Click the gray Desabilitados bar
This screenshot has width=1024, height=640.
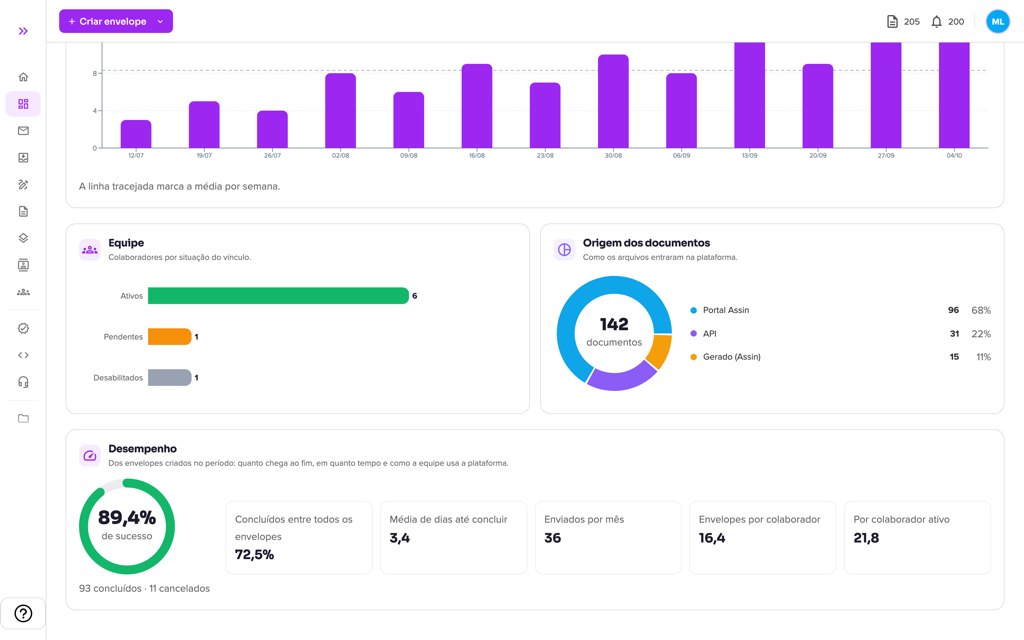coord(170,377)
